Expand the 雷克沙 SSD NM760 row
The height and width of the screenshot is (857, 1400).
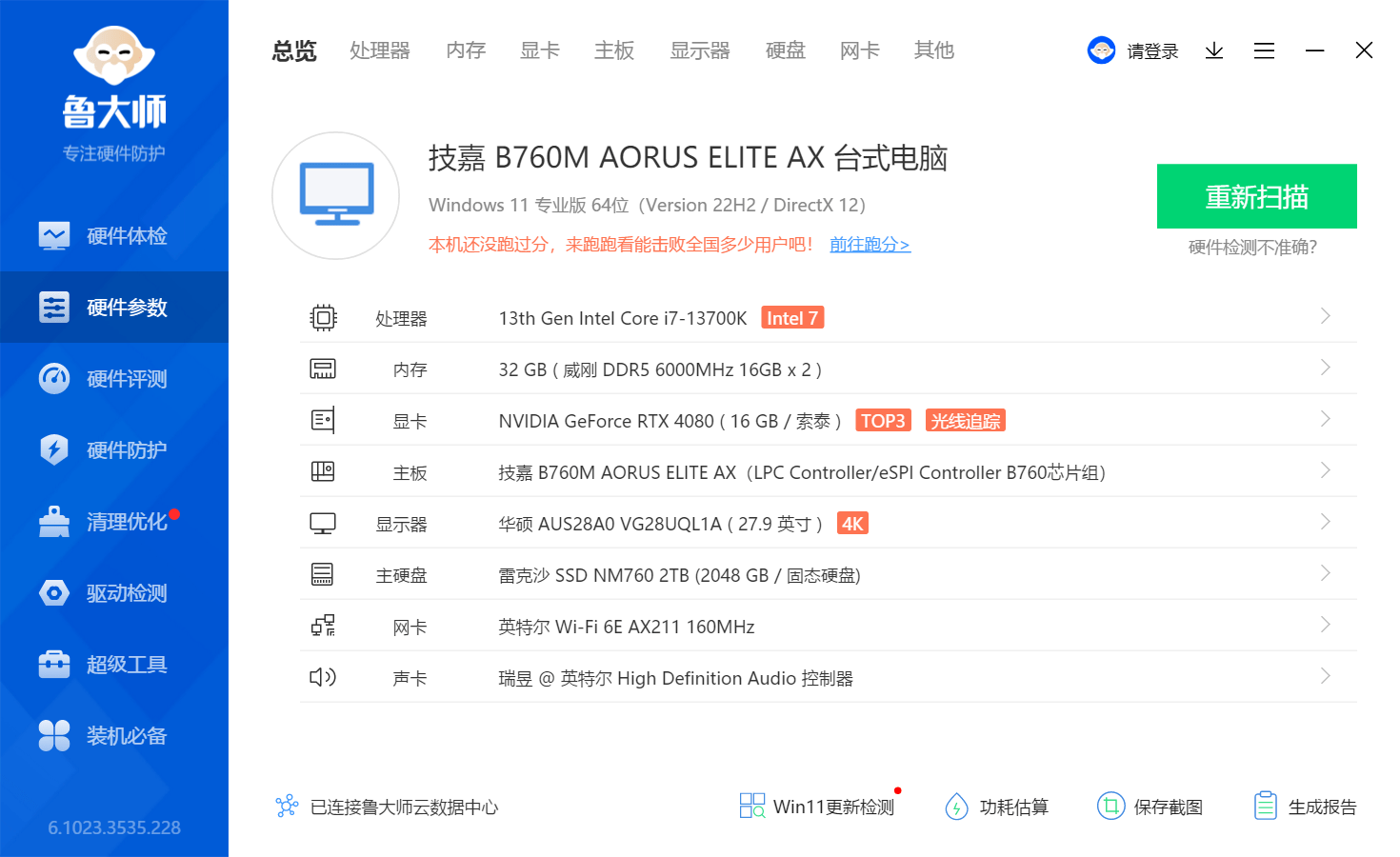point(1325,573)
